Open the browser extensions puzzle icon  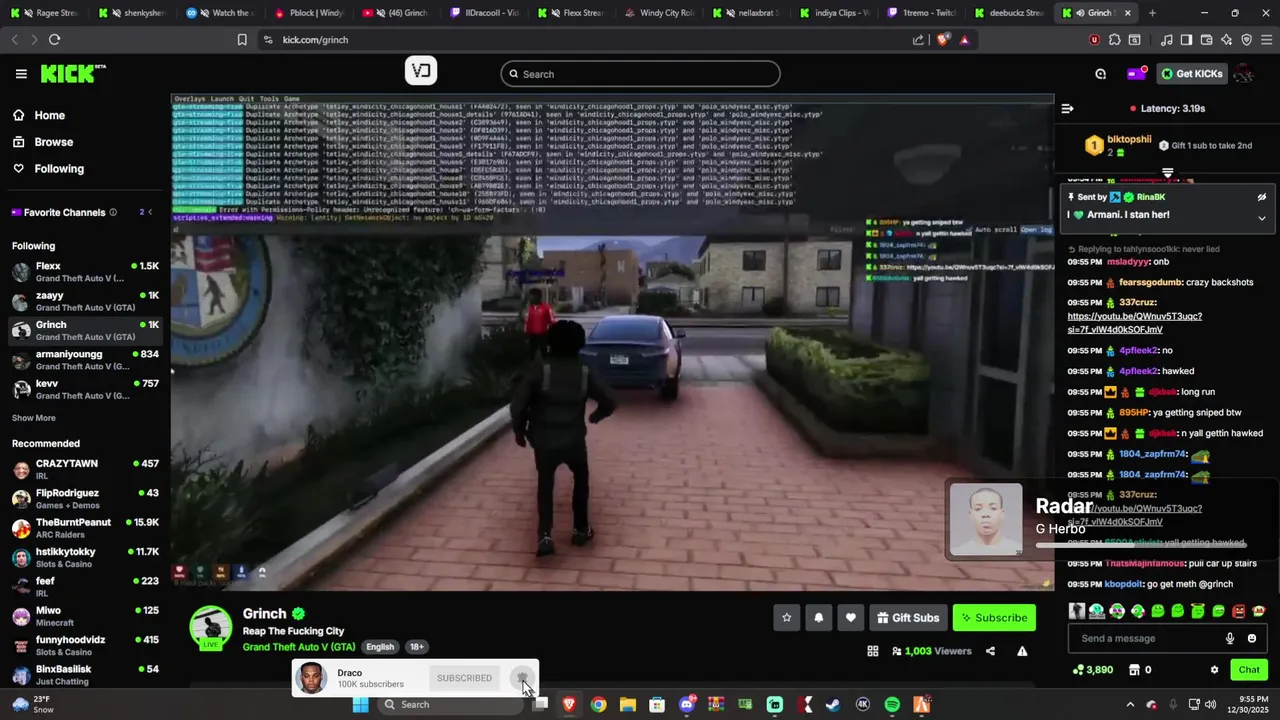(x=1114, y=40)
